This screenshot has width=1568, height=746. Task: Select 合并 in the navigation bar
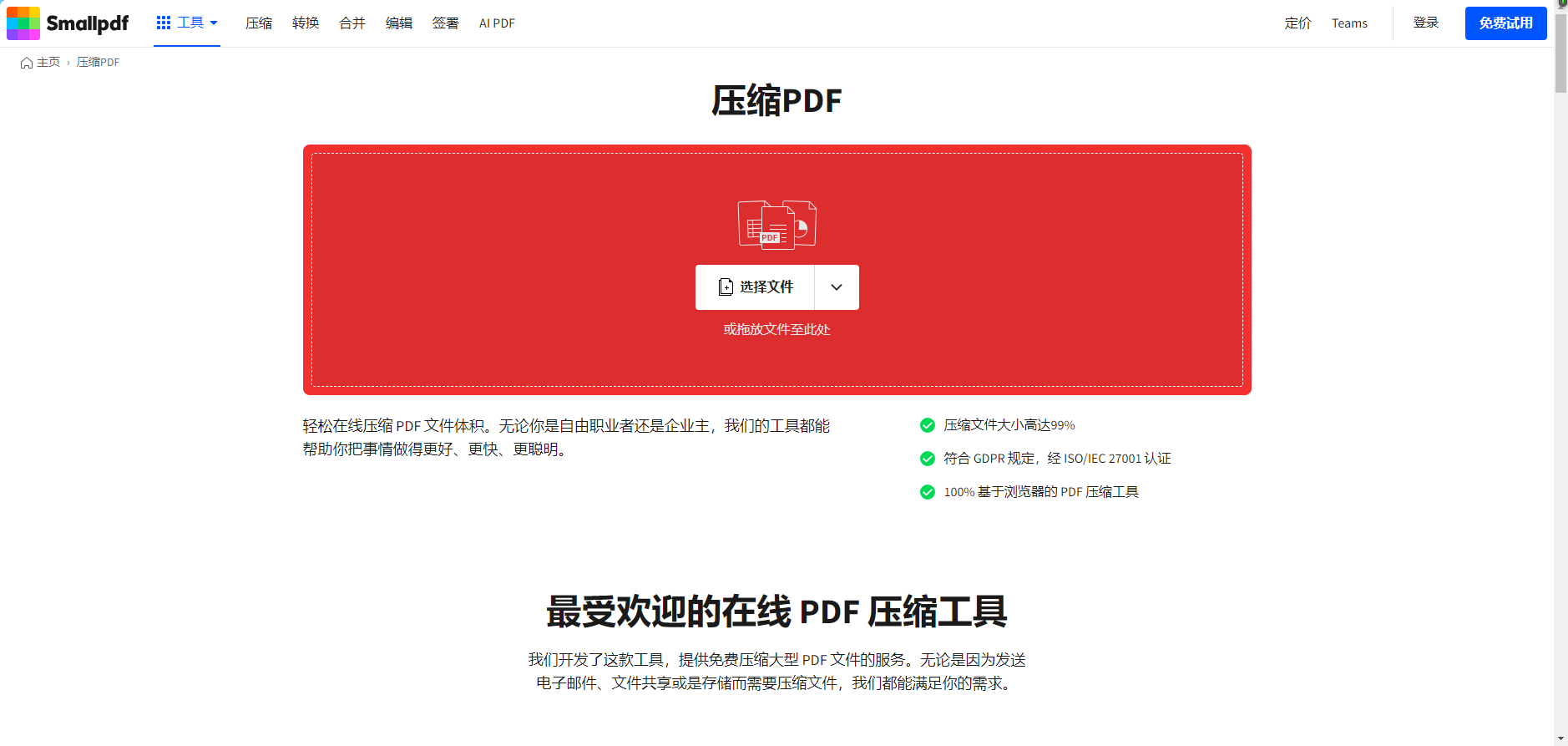click(x=352, y=23)
